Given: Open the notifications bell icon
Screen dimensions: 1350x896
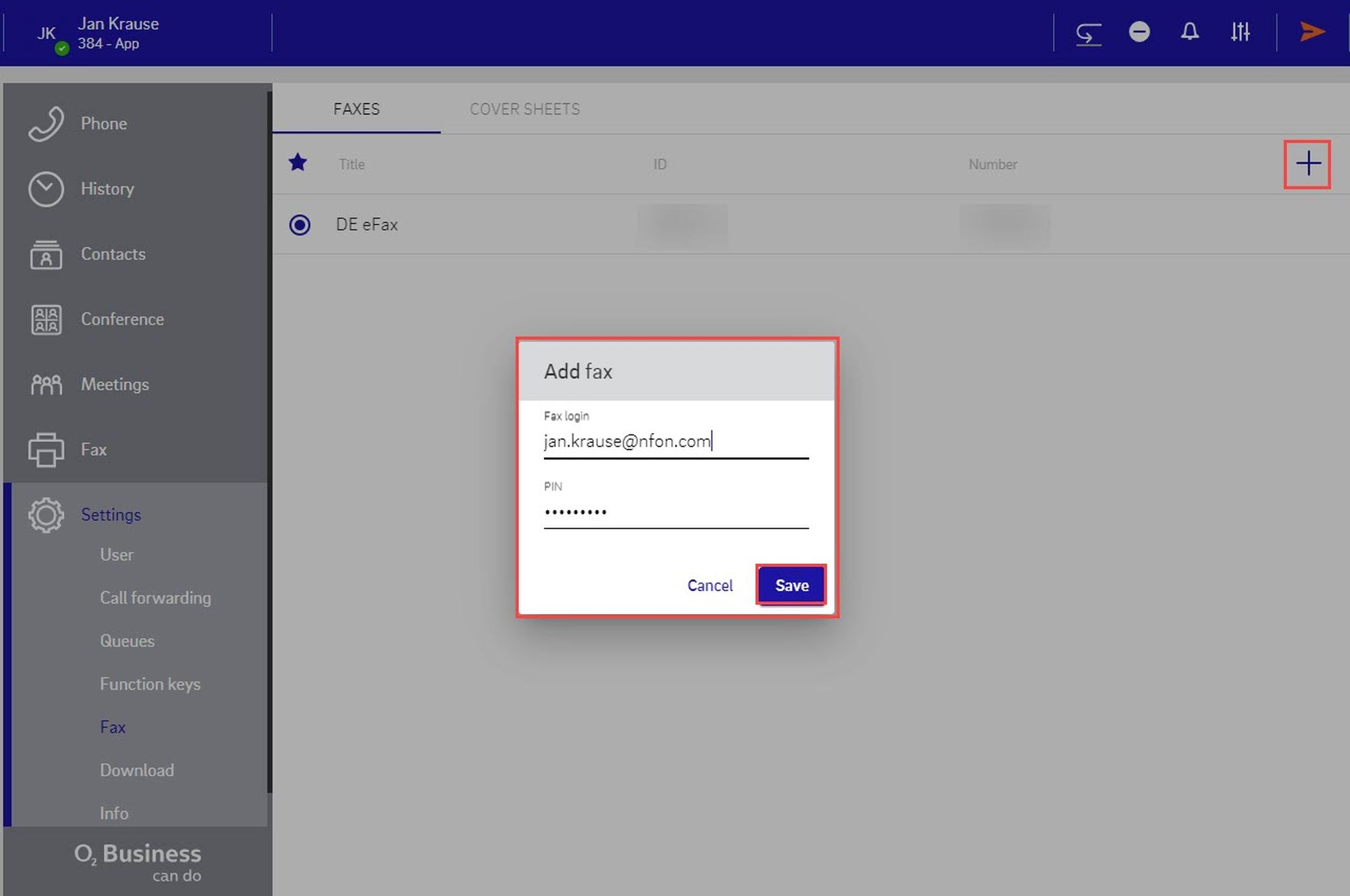Looking at the screenshot, I should click(1189, 32).
